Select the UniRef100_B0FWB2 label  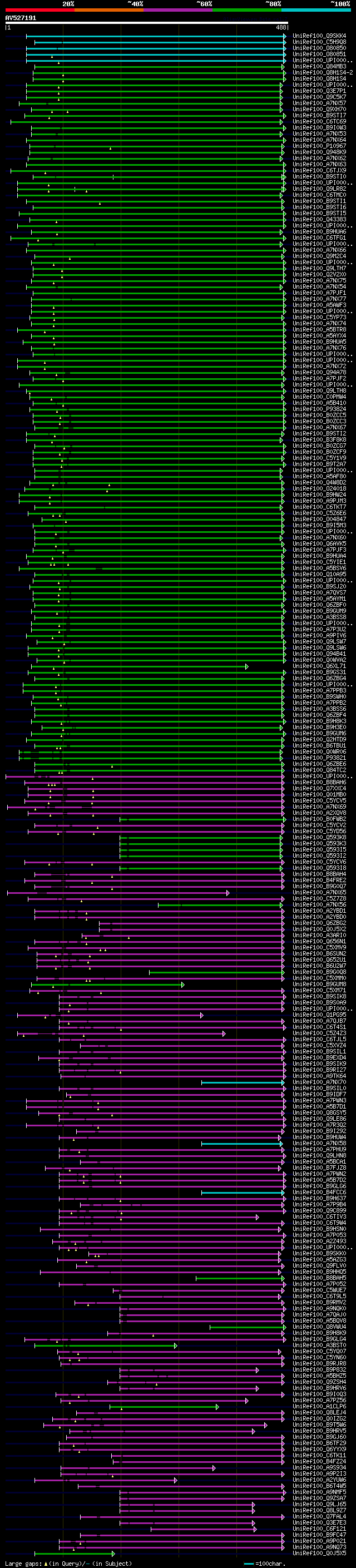(319, 819)
